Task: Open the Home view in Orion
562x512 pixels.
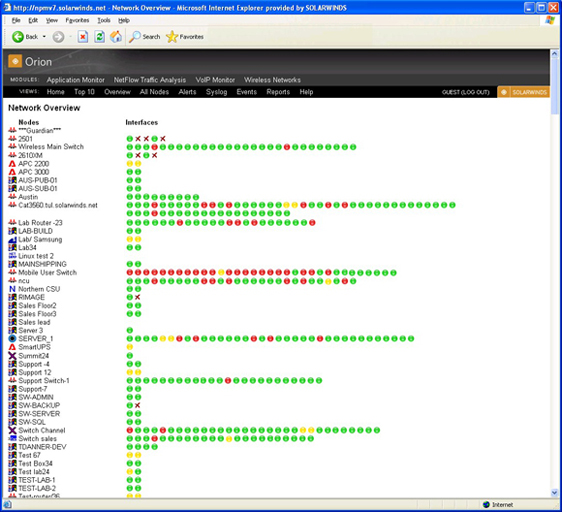Action: pos(56,92)
